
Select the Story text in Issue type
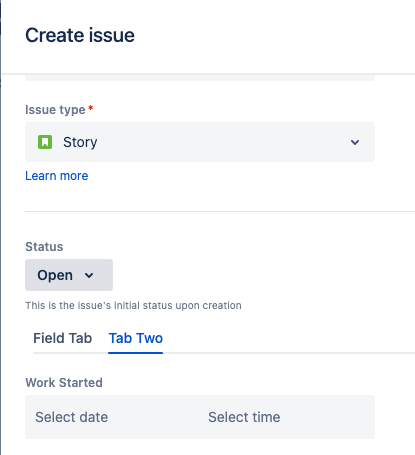click(80, 142)
